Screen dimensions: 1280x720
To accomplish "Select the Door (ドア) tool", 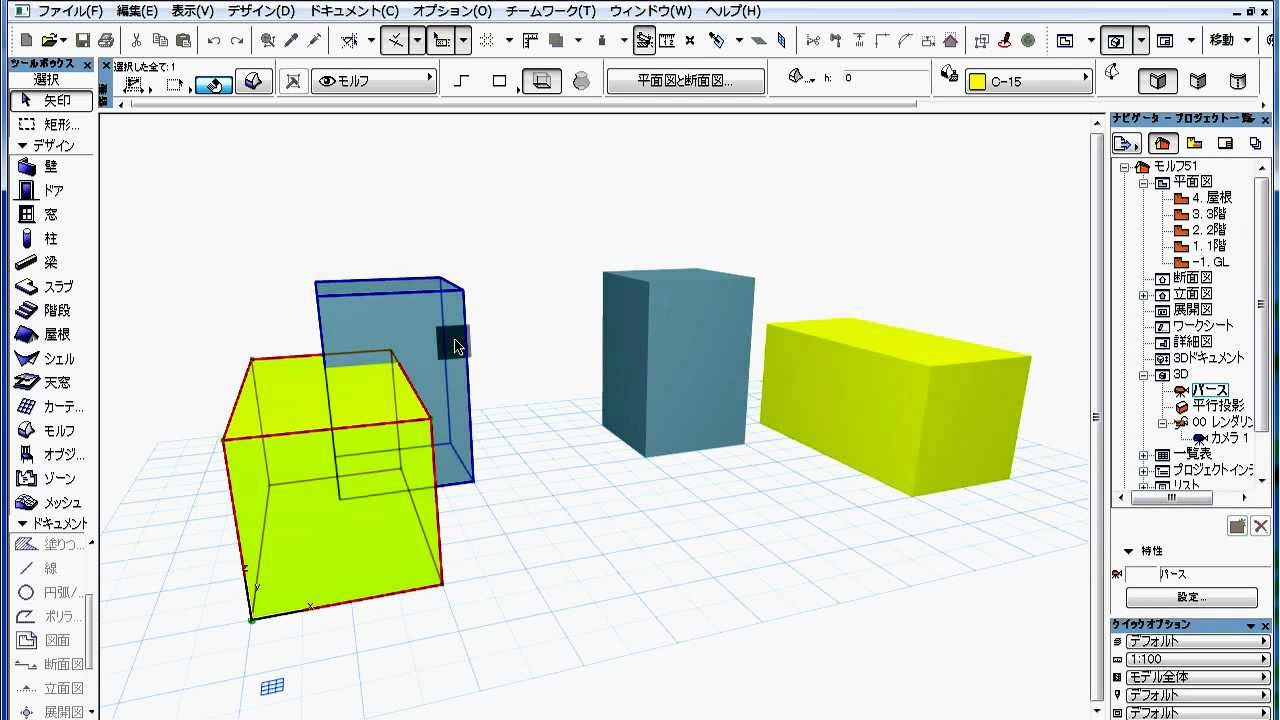I will coord(51,190).
